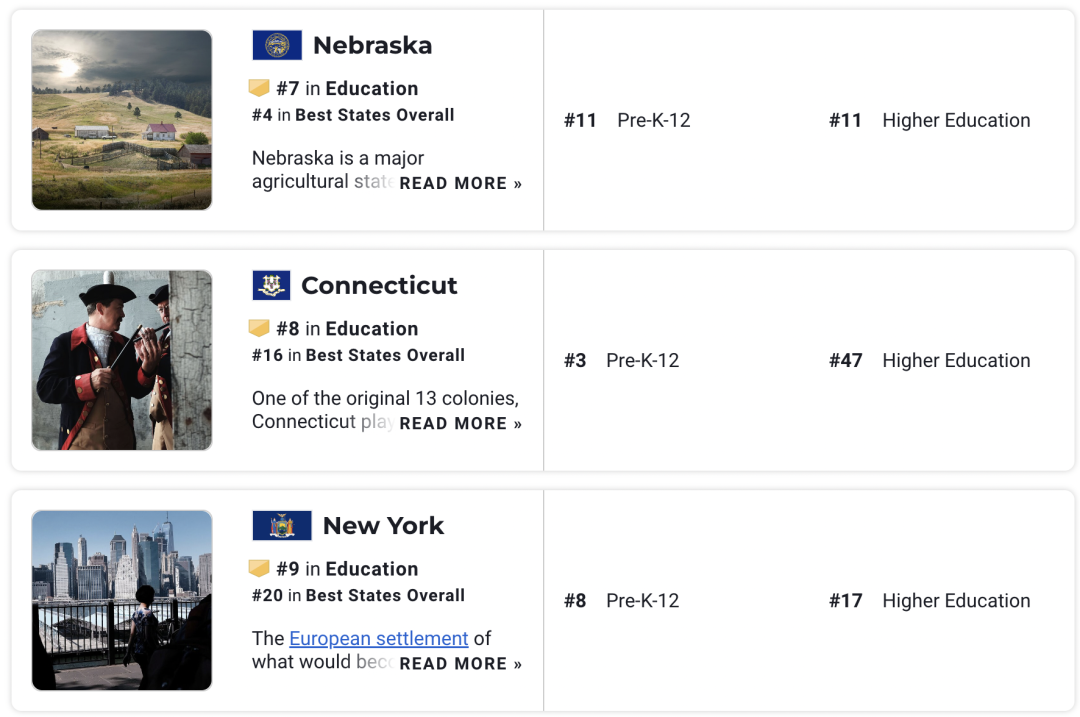
Task: Follow the European settlement link
Action: (379, 638)
